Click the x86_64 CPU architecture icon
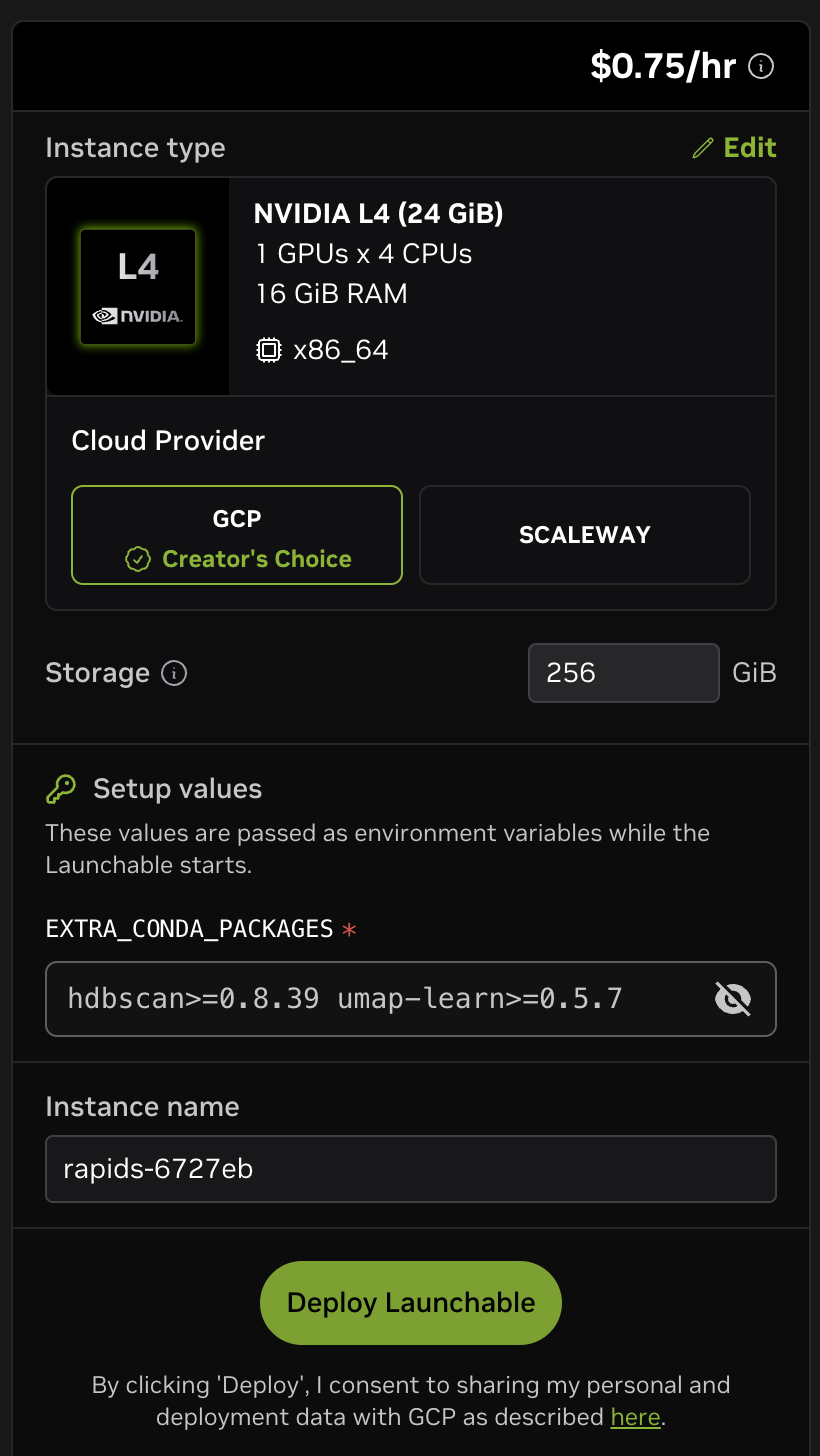The width and height of the screenshot is (820, 1456). click(268, 350)
